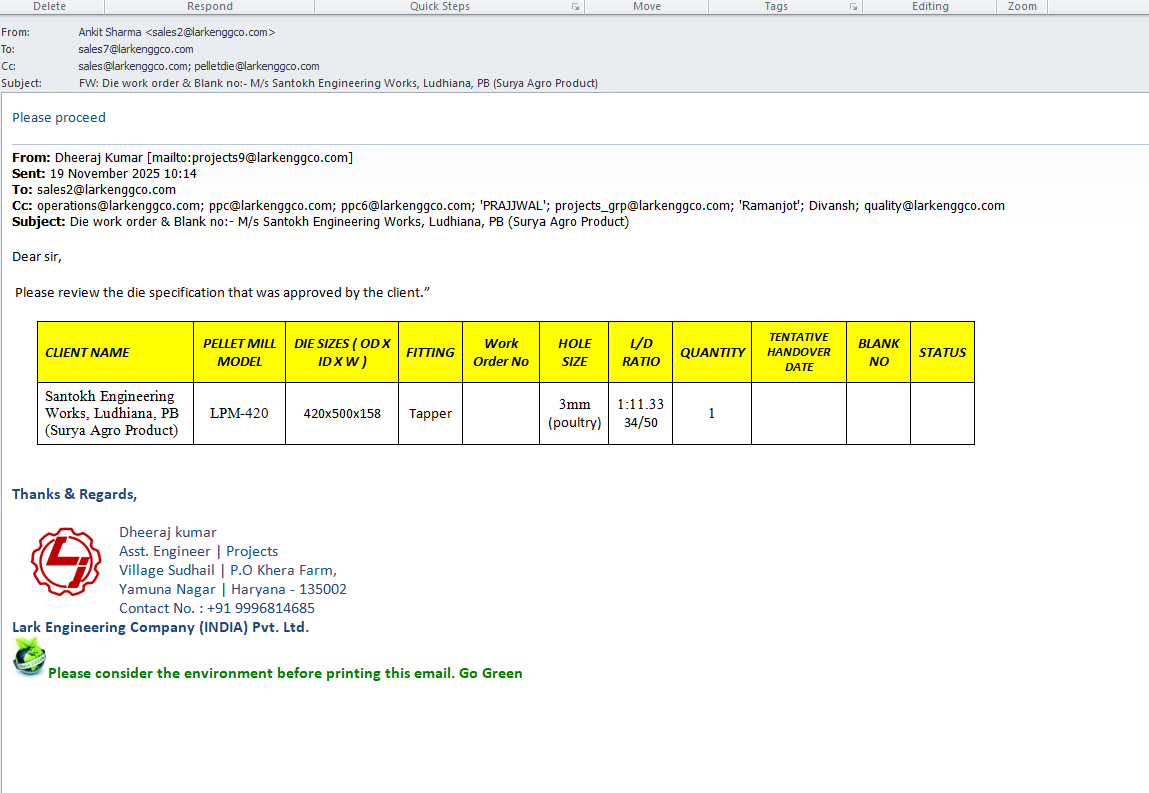Click the Move ribbon group label
This screenshot has height=793, width=1149.
click(647, 6)
